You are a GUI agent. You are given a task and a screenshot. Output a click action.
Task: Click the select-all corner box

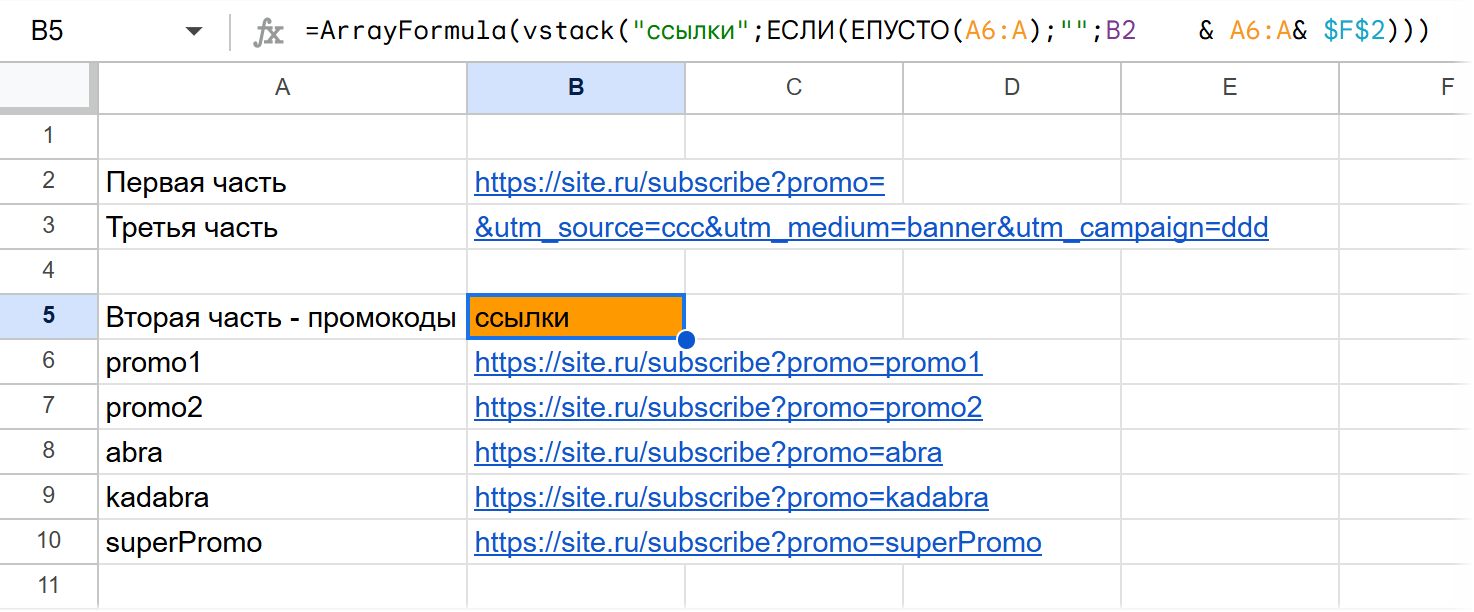(x=48, y=88)
